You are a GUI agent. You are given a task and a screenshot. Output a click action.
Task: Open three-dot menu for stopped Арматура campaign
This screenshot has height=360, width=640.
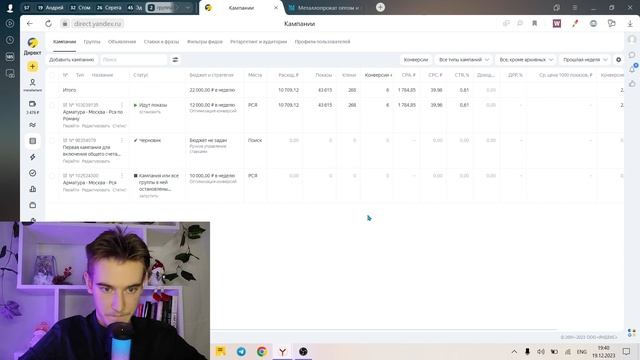[x=122, y=176]
